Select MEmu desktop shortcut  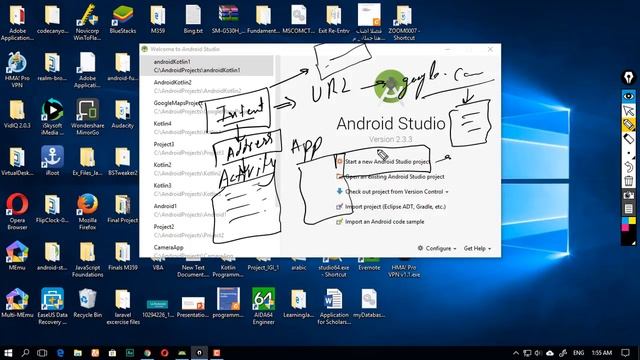pos(17,256)
